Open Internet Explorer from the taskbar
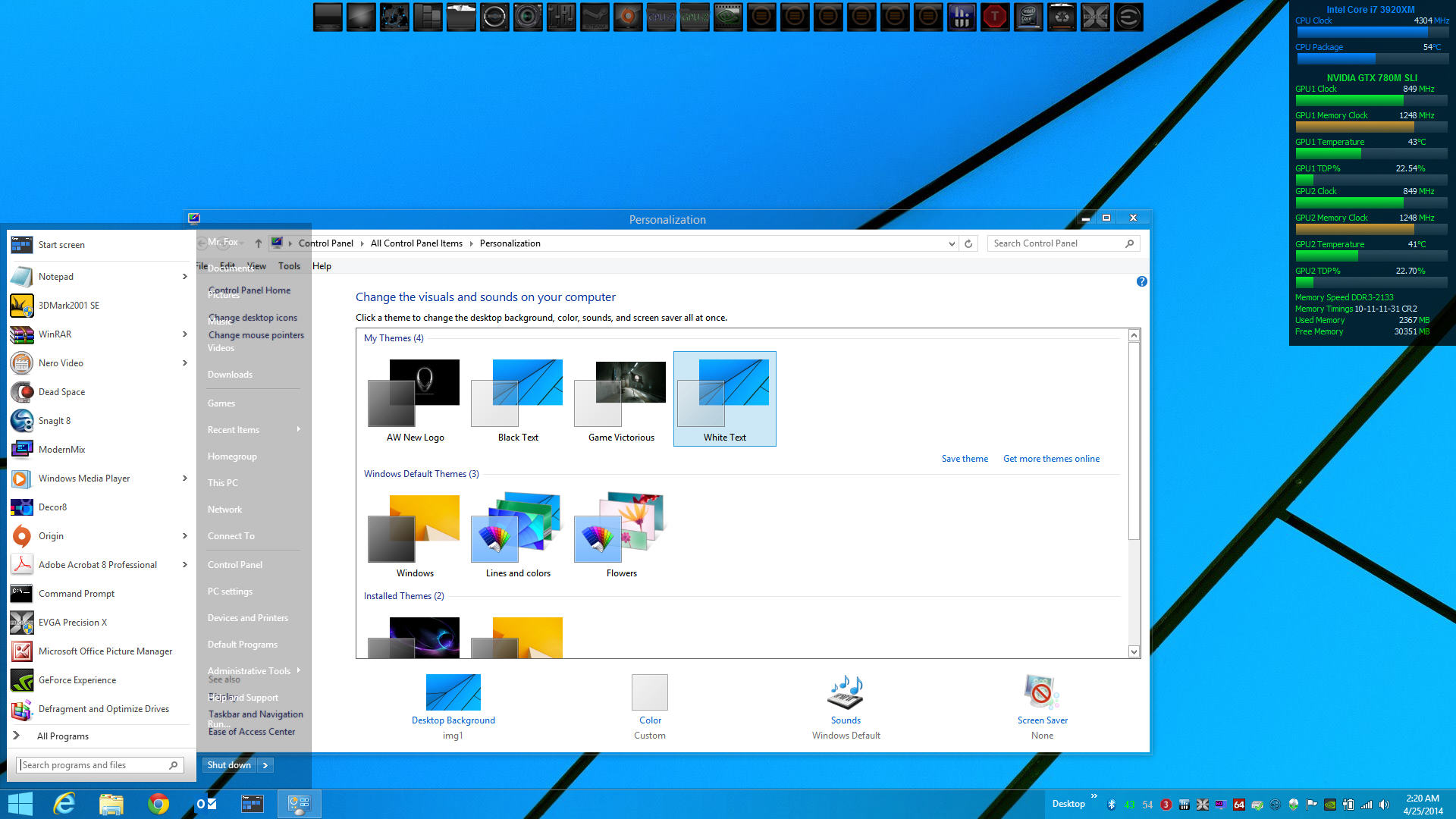Image resolution: width=1456 pixels, height=819 pixels. (64, 804)
